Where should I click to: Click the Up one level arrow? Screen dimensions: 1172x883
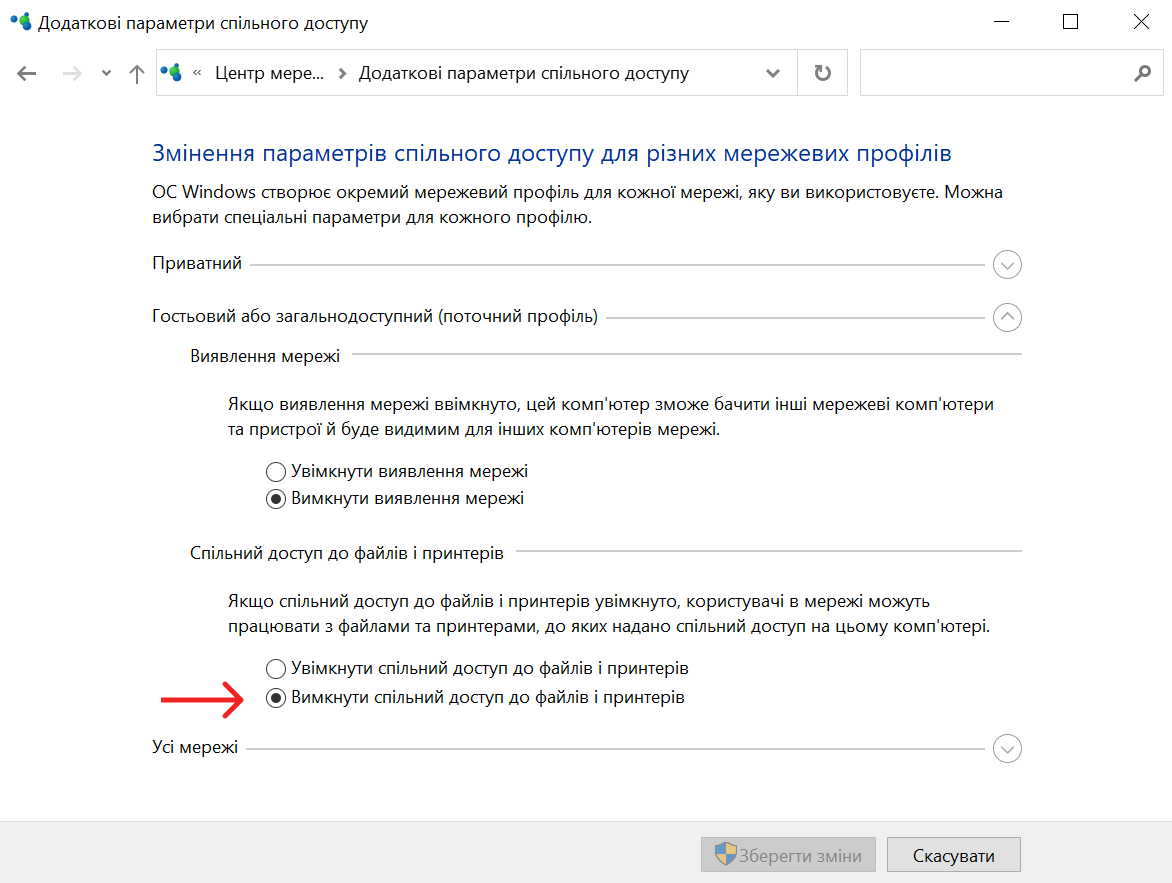tap(138, 73)
